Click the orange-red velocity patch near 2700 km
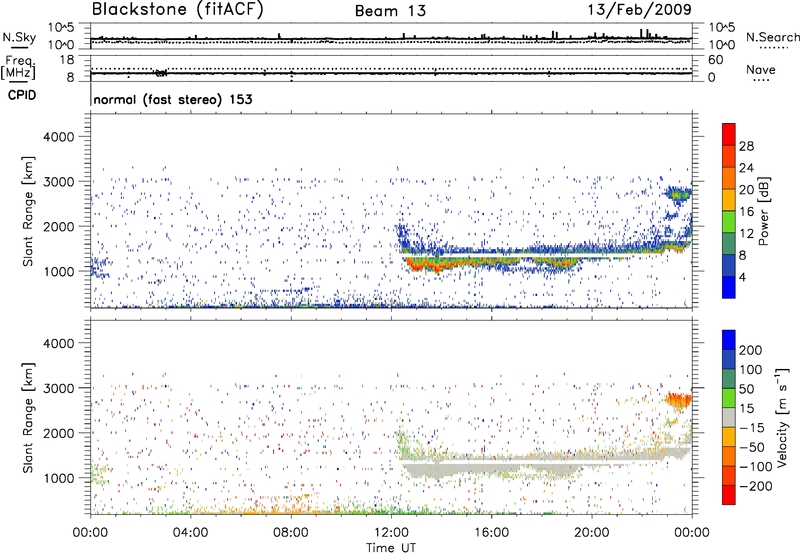This screenshot has height=554, width=800. click(x=679, y=399)
